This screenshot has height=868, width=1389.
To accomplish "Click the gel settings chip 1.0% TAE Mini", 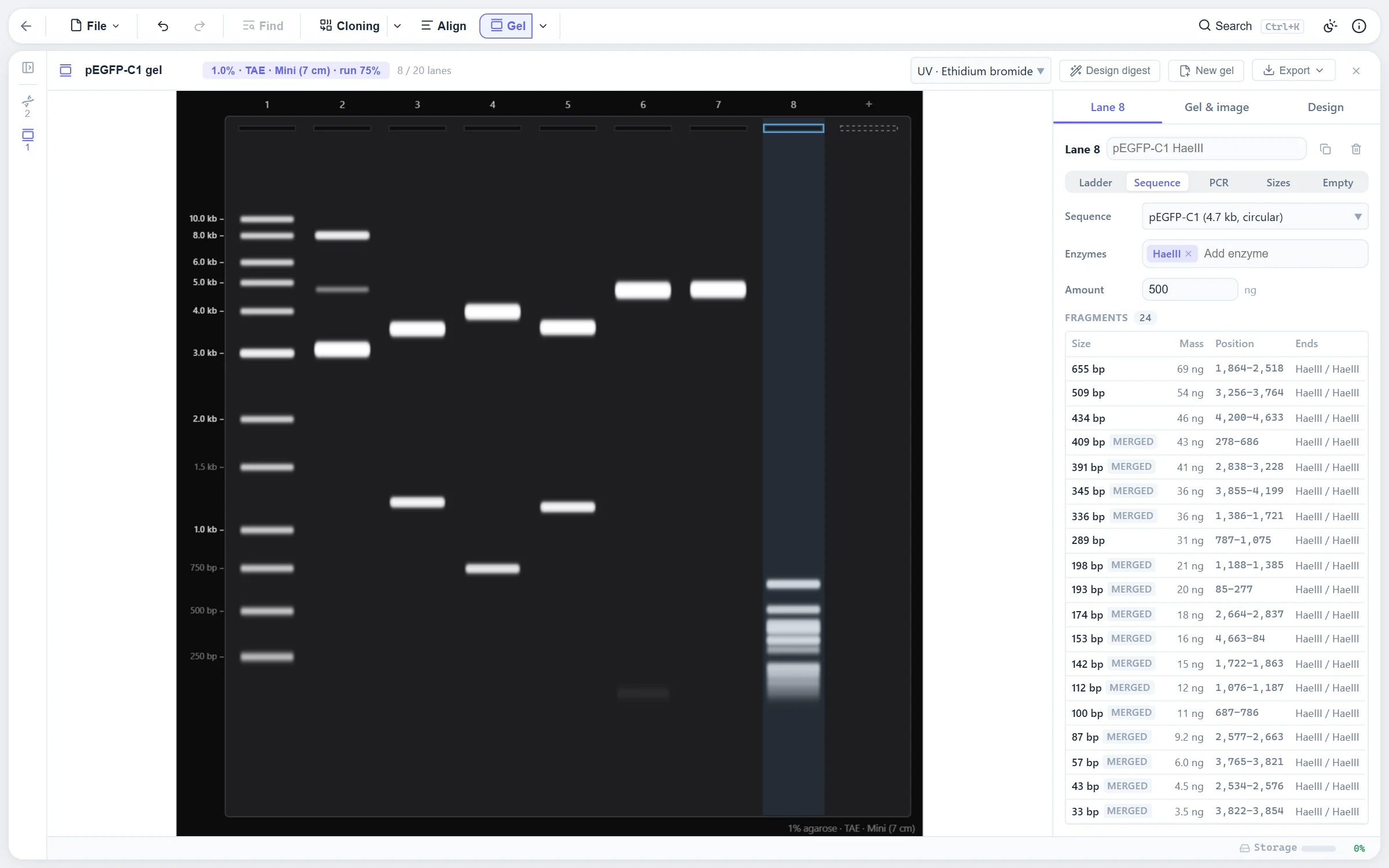I will coord(296,71).
